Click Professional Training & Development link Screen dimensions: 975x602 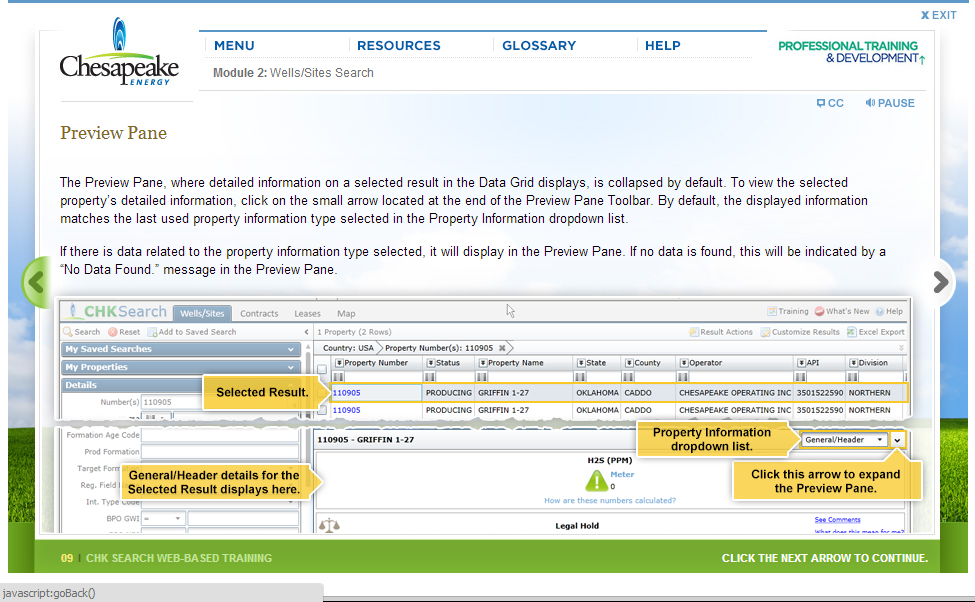[x=851, y=52]
